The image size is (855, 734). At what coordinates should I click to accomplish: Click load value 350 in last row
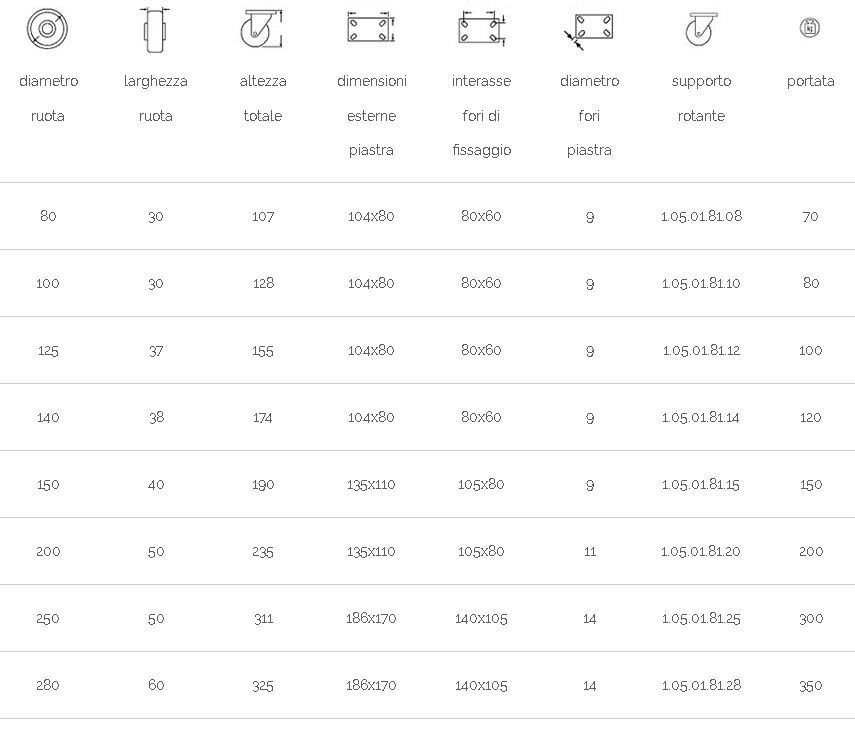(810, 685)
